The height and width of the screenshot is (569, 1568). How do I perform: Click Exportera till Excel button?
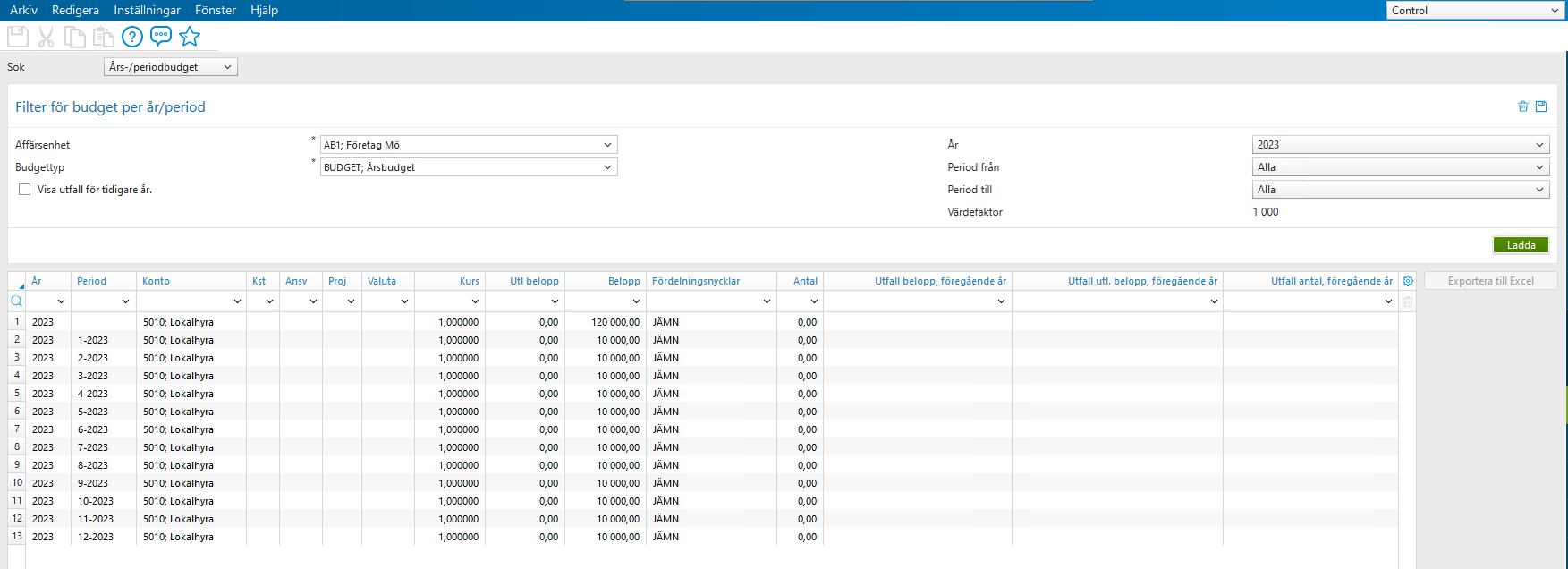pyautogui.click(x=1490, y=281)
